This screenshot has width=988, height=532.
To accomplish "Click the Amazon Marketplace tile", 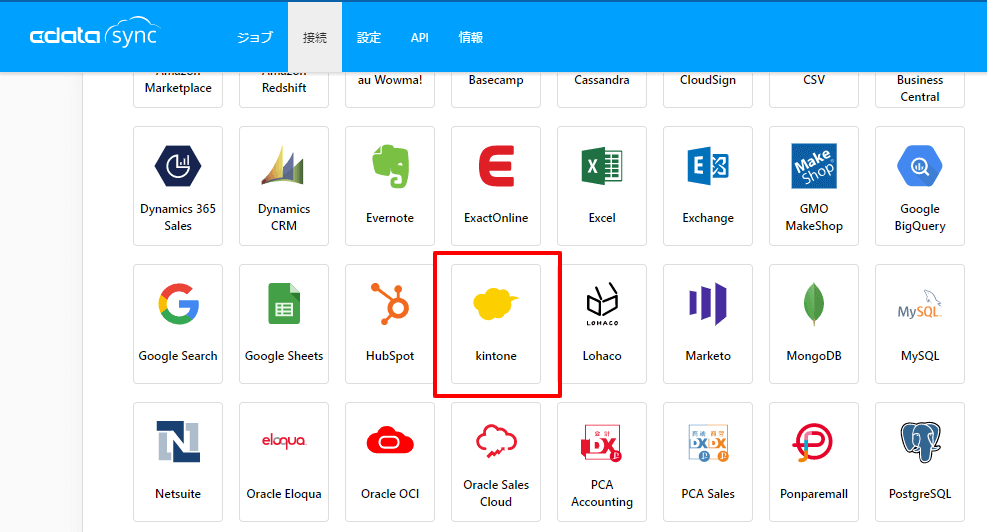I will click(x=178, y=88).
